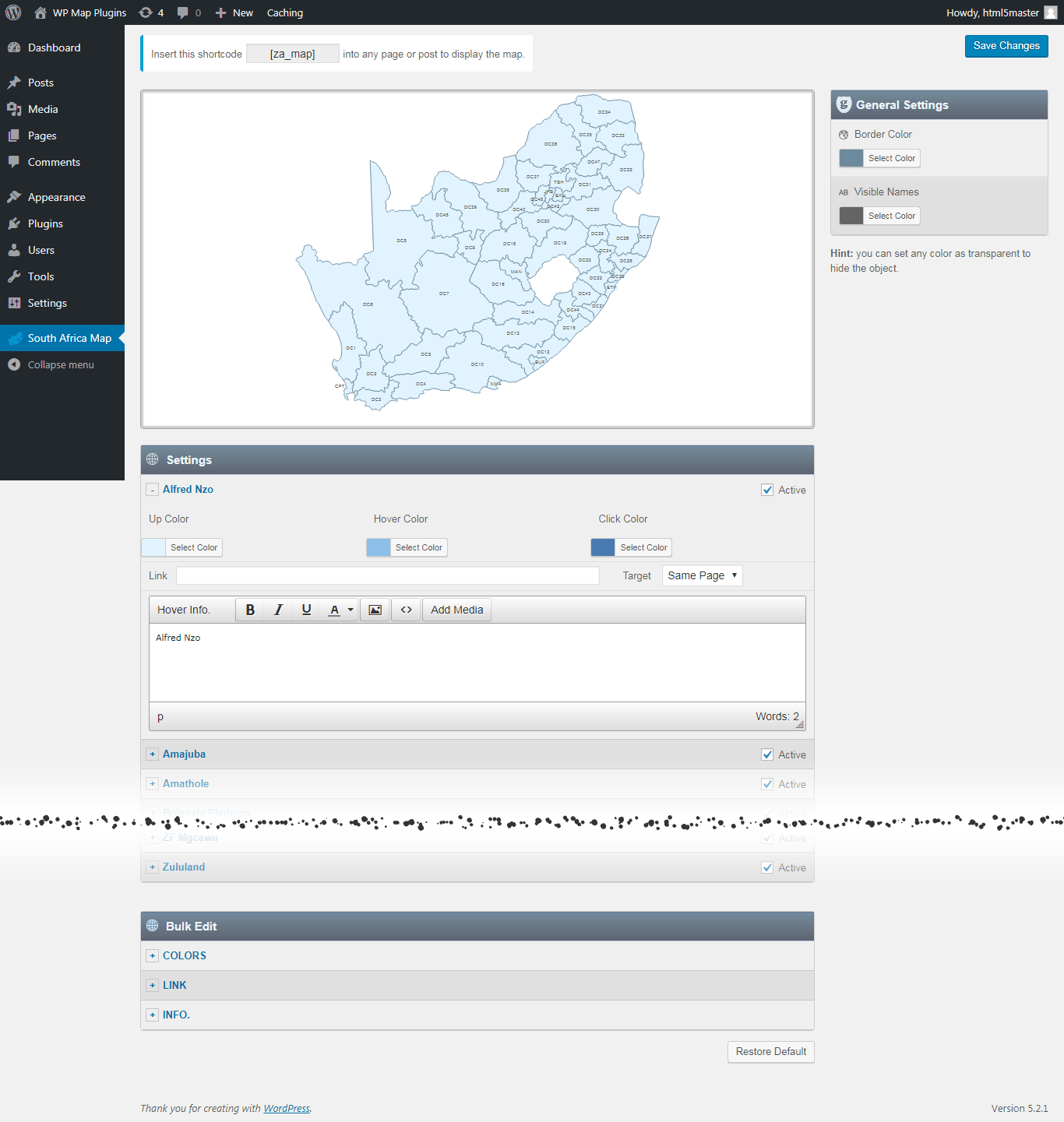
Task: Expand the Bulk Edit LINK section
Action: click(153, 986)
